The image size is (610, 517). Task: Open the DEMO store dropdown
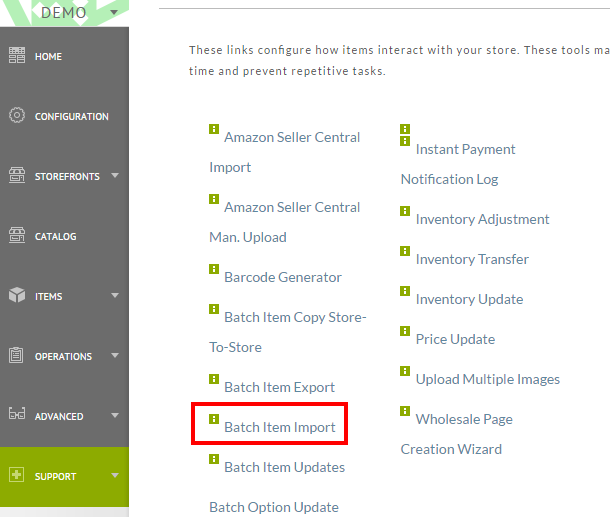(114, 12)
